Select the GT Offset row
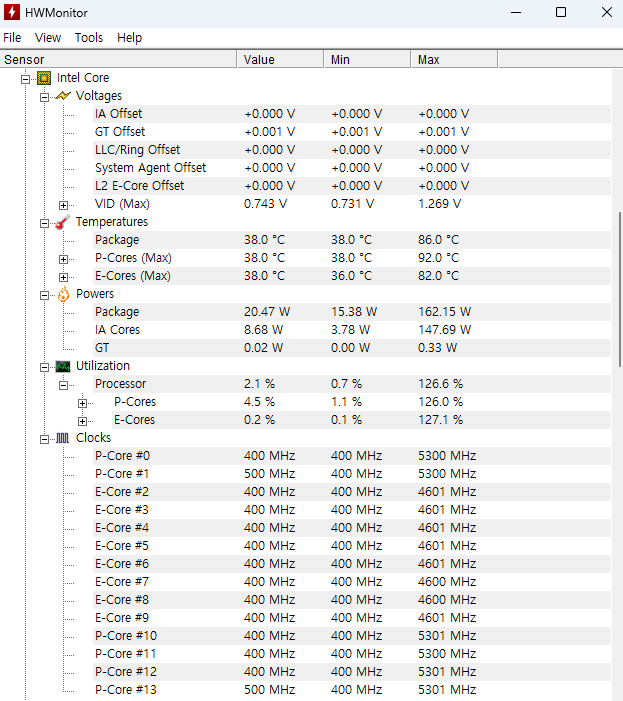The width and height of the screenshot is (623, 701). [352, 132]
